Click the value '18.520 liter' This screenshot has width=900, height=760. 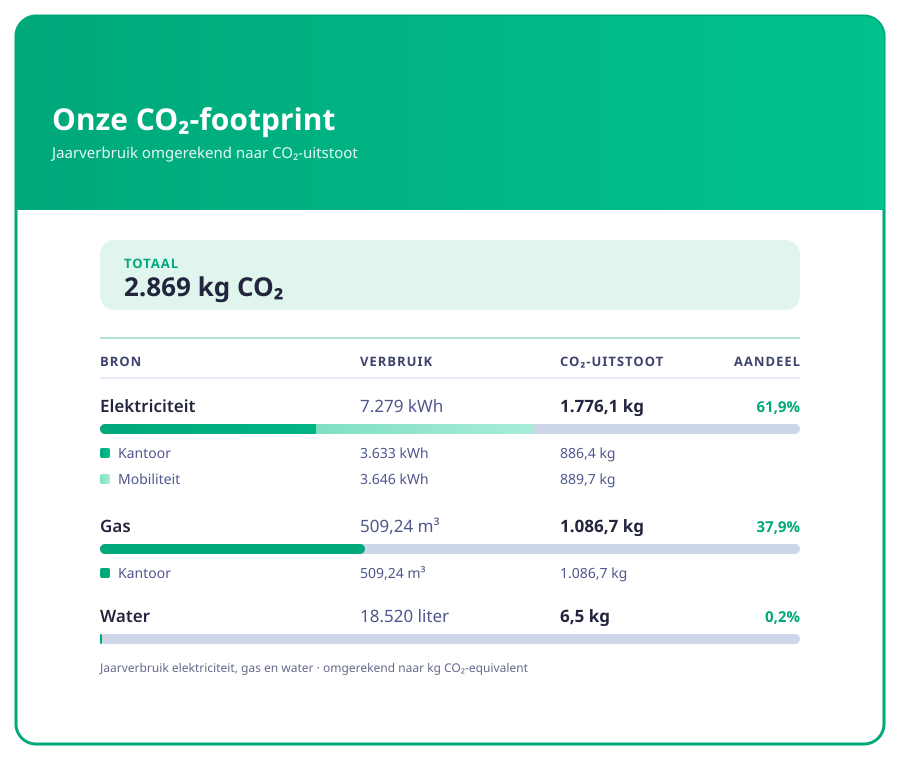[x=404, y=616]
